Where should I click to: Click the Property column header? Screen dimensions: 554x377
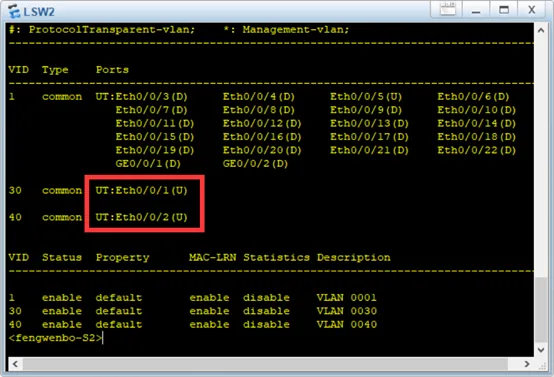(x=123, y=258)
